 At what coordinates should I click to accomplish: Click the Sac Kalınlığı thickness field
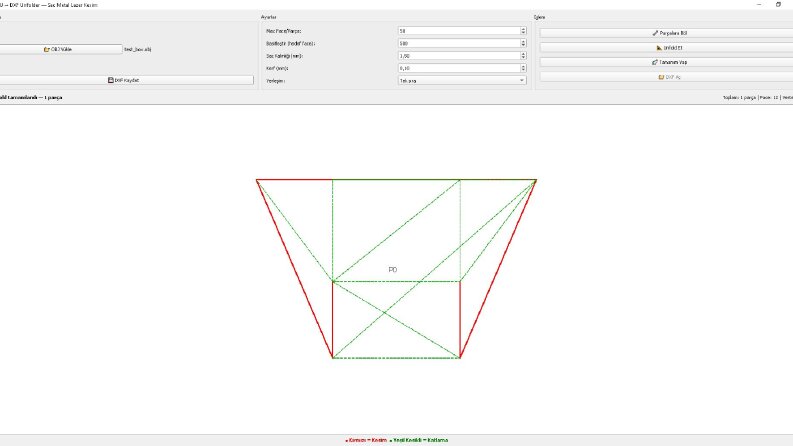[459, 56]
